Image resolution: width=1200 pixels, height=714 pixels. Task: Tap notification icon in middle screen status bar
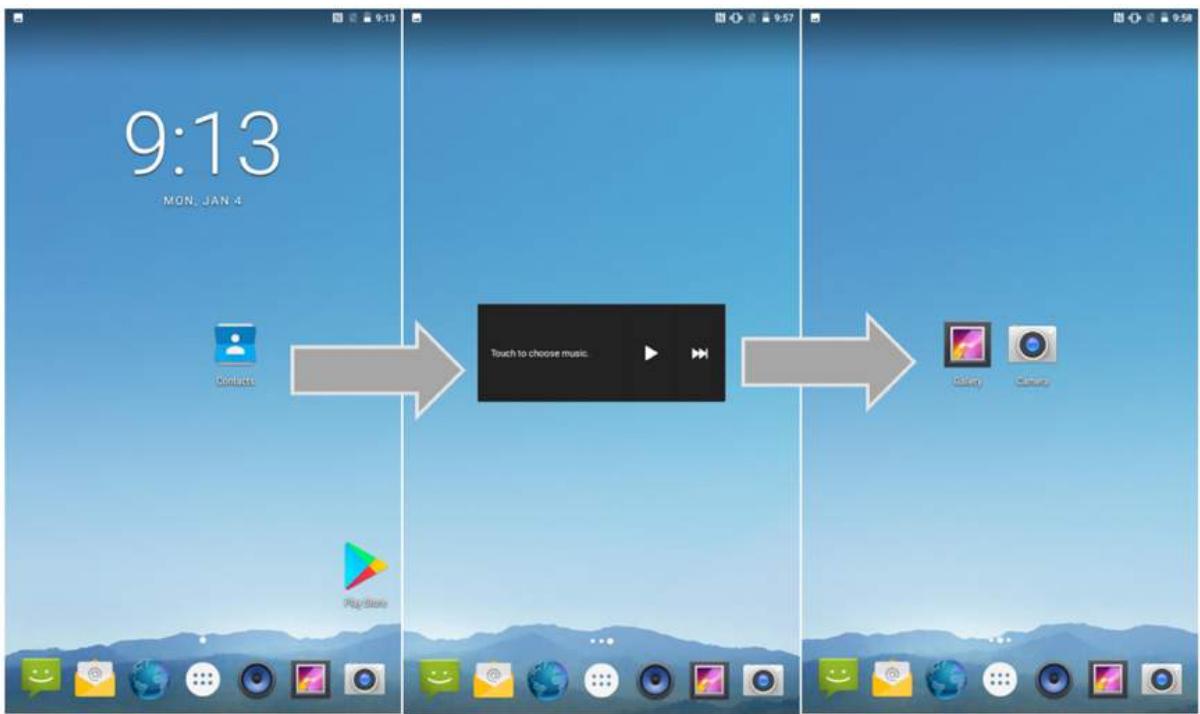pos(417,18)
